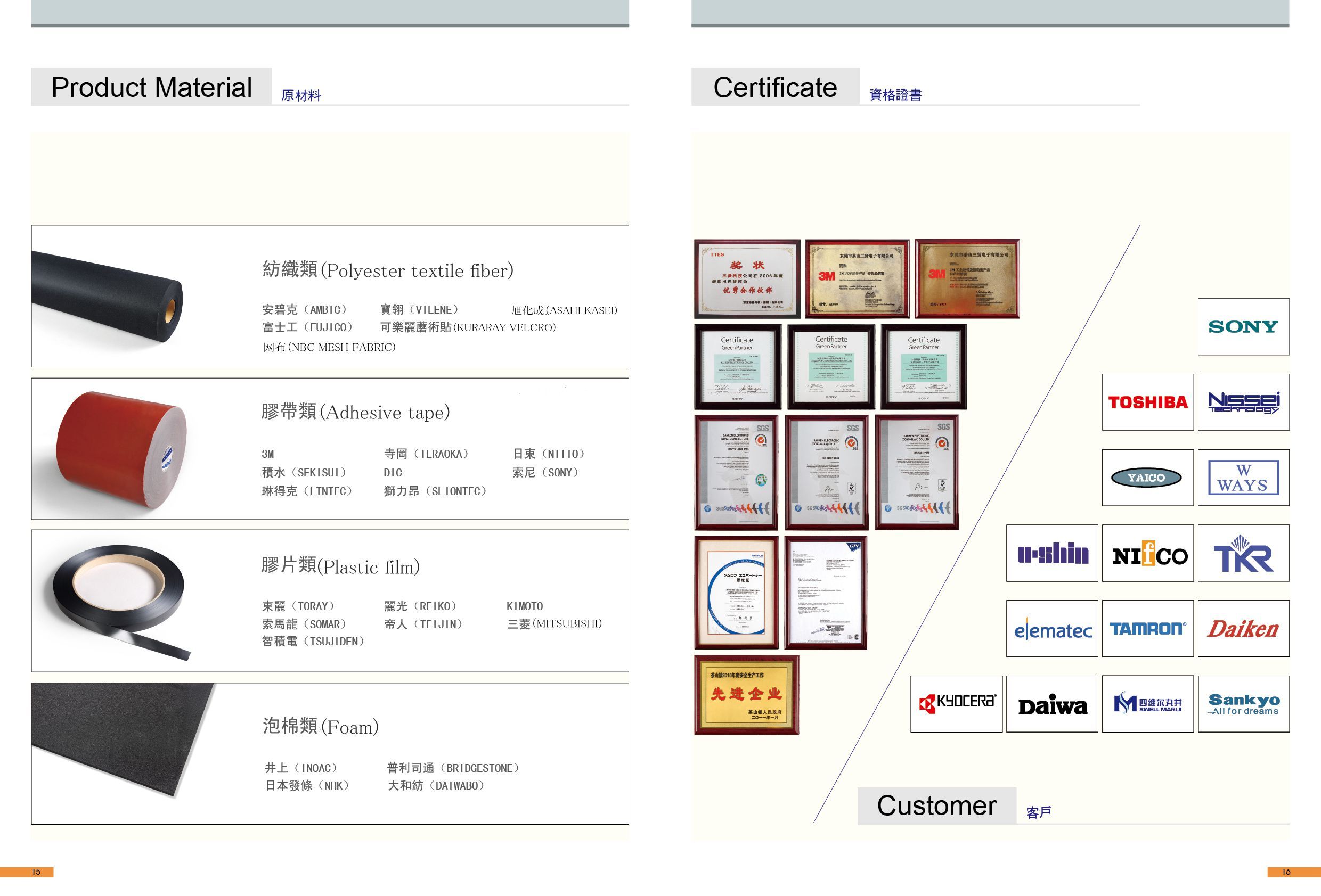Click the 三菱 (MITSUBISHI) text
The height and width of the screenshot is (896, 1321).
(x=554, y=624)
